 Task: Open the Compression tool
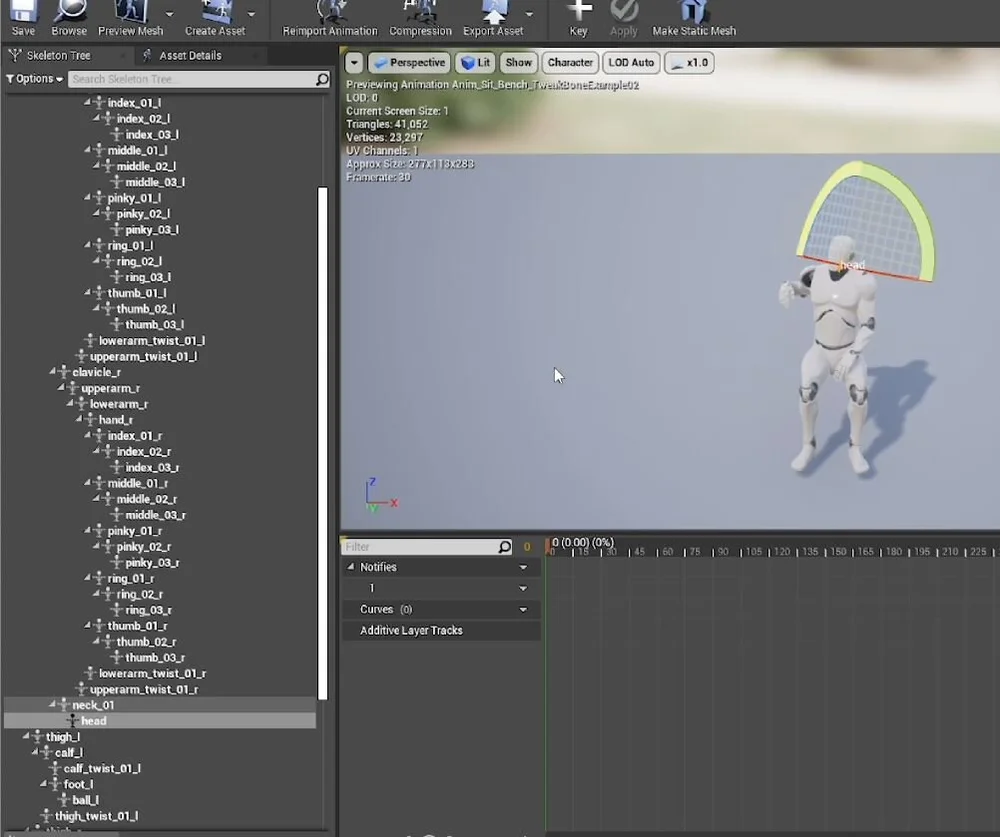(x=420, y=17)
